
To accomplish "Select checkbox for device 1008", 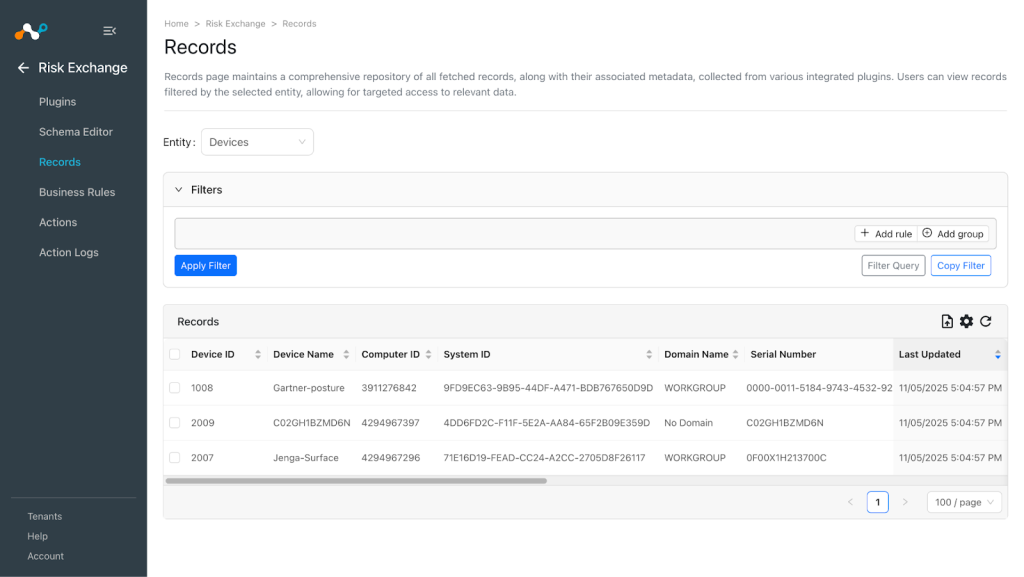I will click(174, 388).
